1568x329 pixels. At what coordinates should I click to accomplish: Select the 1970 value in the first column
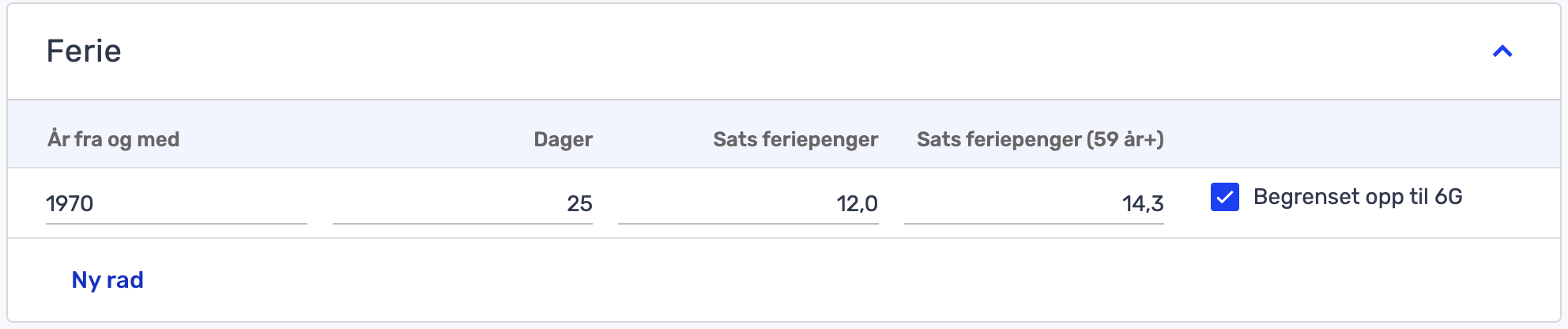pos(70,203)
